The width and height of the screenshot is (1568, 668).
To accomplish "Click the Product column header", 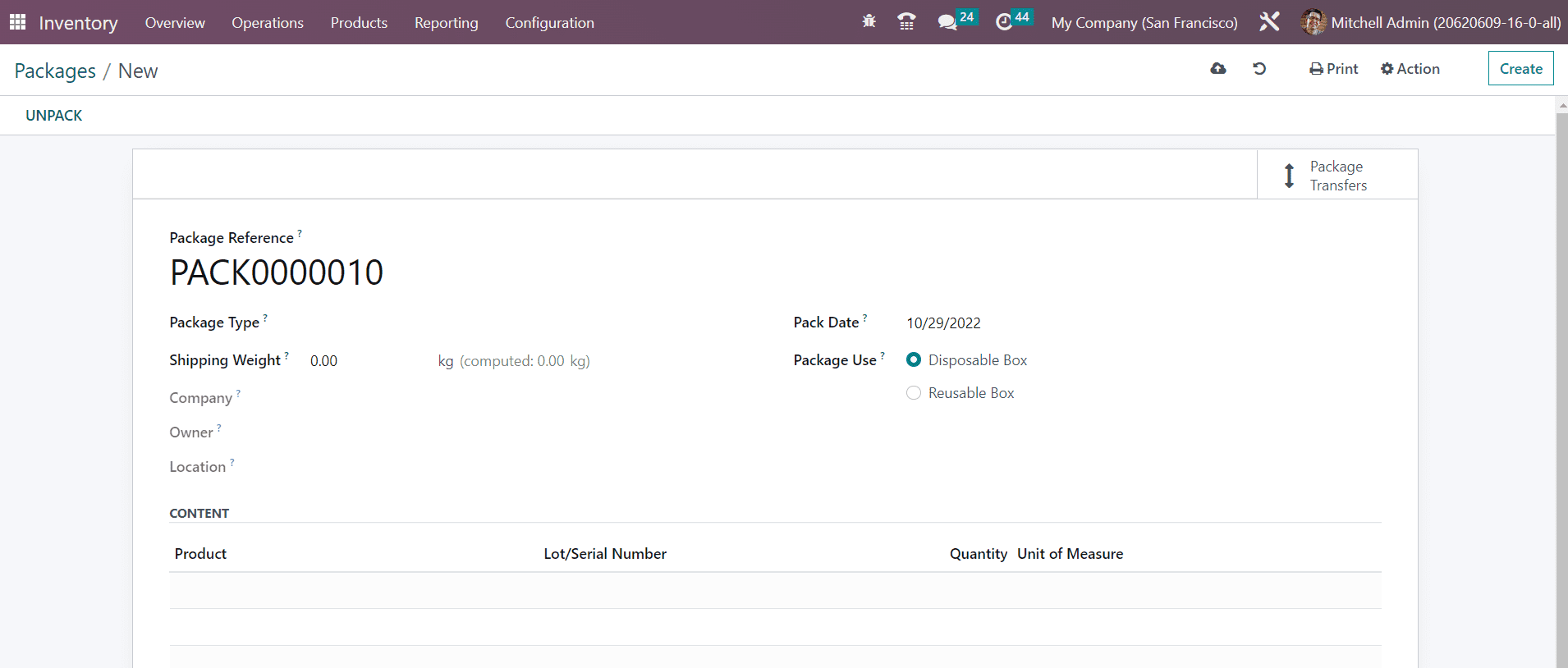I will pos(200,554).
